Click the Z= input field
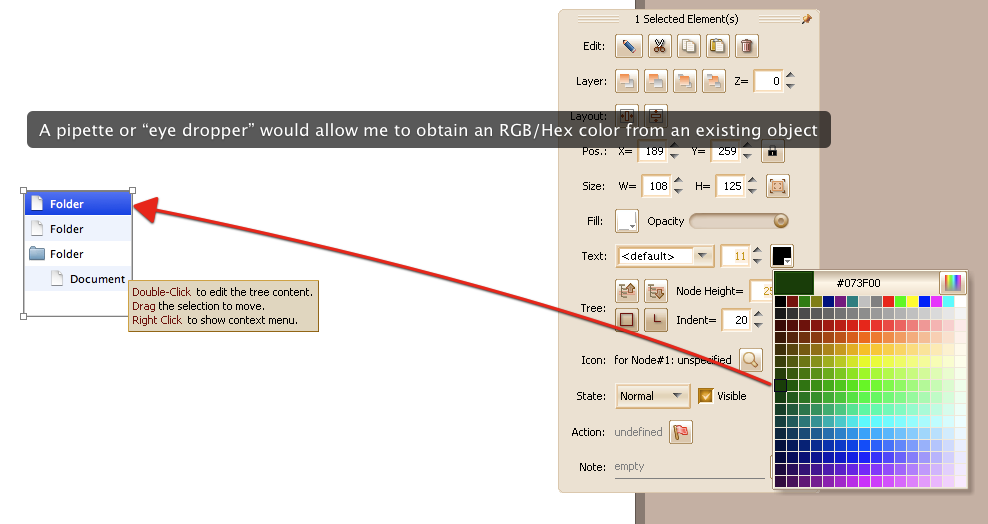Viewport: 988px width, 524px height. click(x=768, y=81)
